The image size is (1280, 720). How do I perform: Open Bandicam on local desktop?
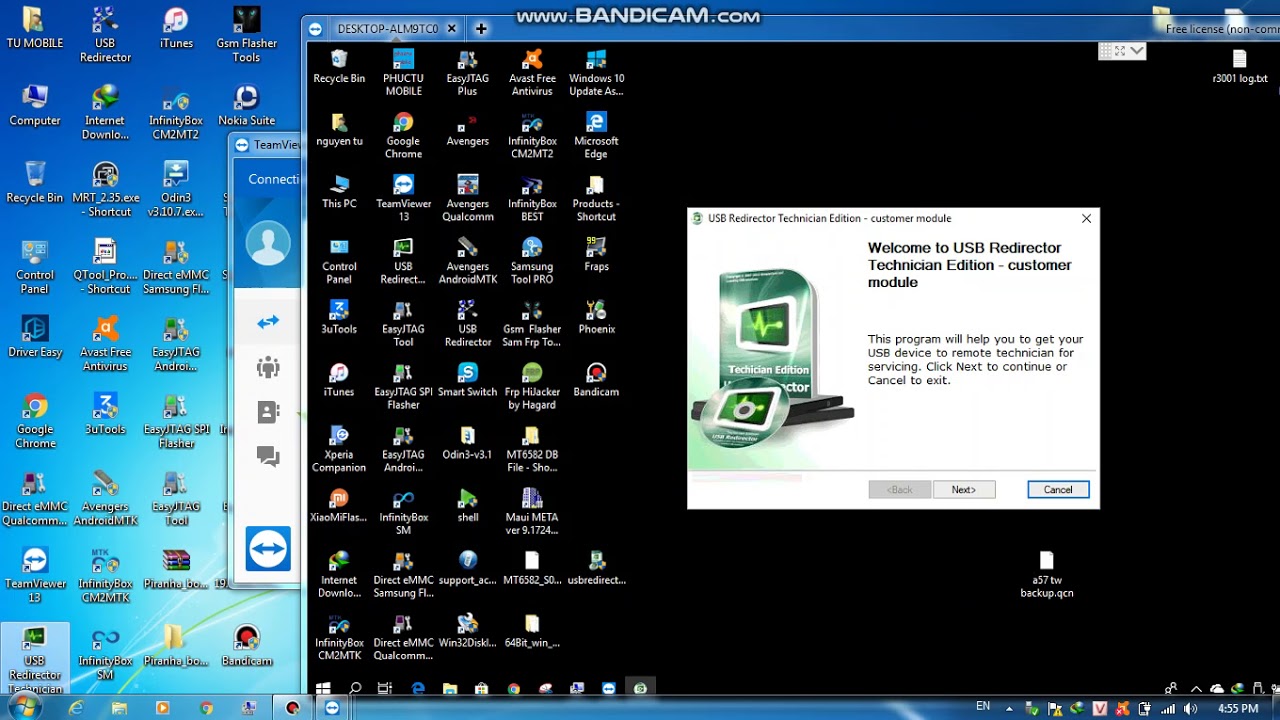click(x=246, y=646)
